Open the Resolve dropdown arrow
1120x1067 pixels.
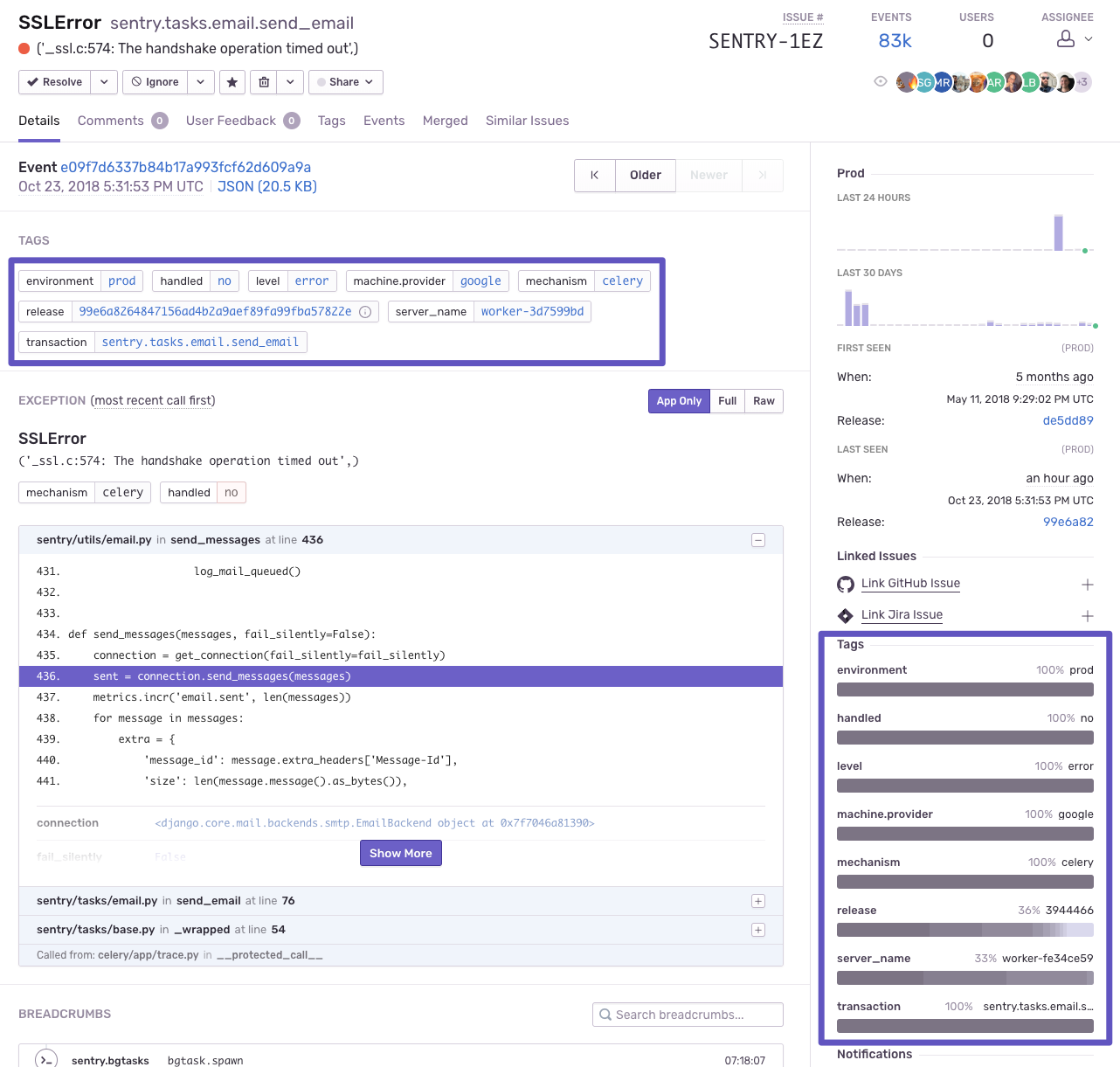104,82
